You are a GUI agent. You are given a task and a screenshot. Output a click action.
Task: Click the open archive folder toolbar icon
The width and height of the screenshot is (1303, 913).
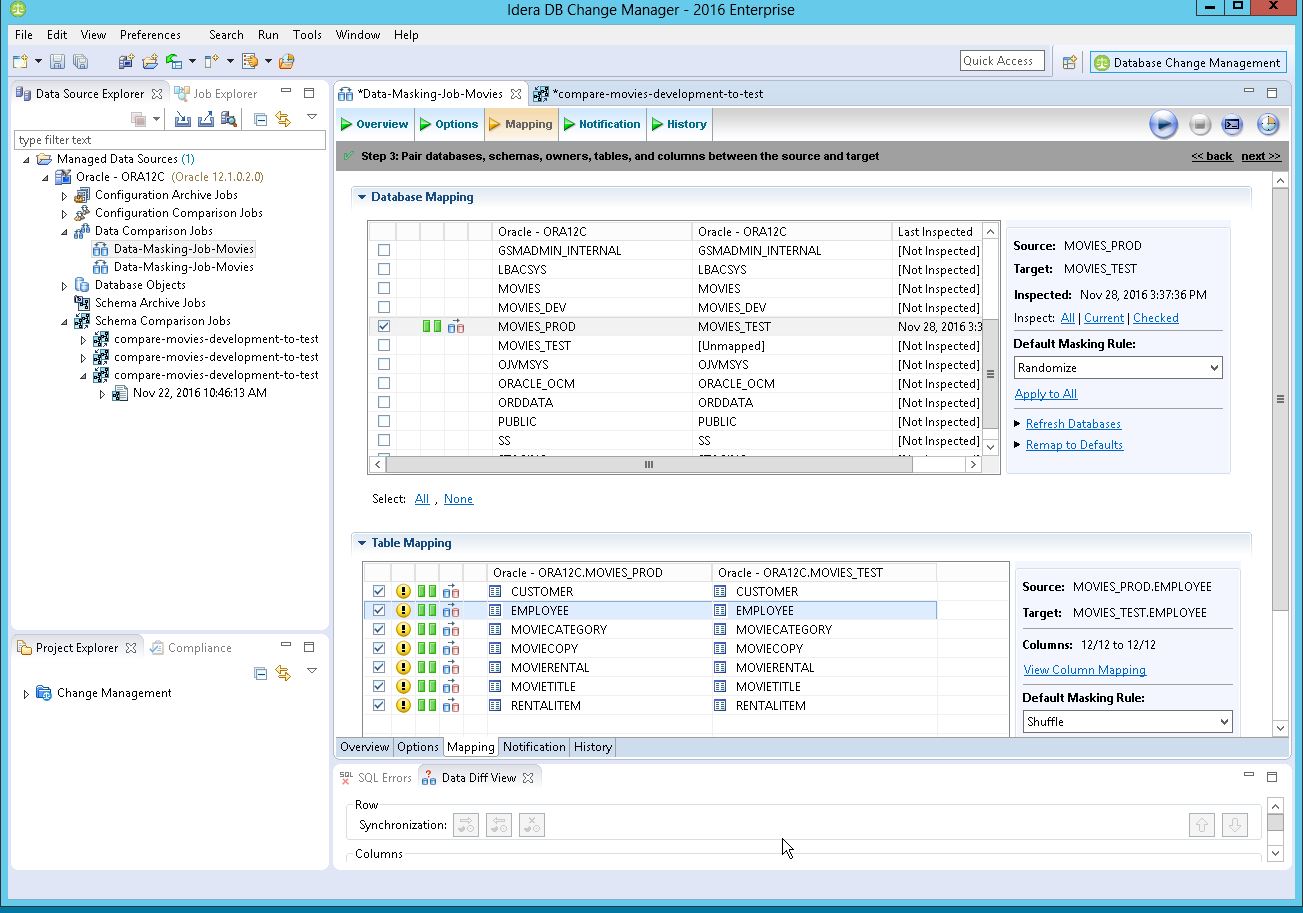click(x=286, y=62)
